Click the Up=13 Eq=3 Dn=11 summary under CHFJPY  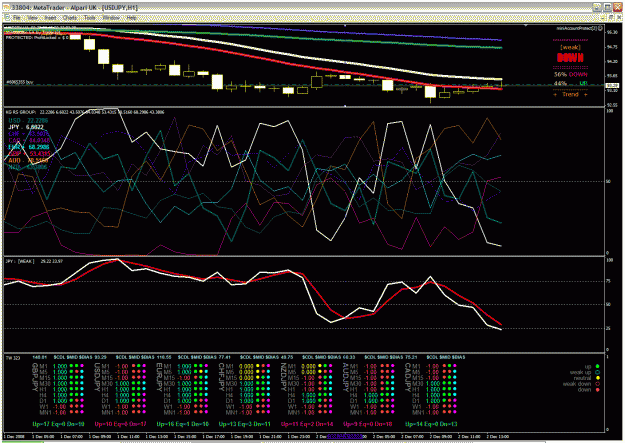point(245,424)
